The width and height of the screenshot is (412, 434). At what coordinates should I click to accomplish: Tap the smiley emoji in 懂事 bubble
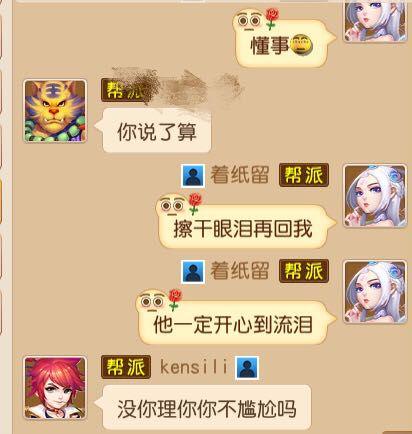302,45
